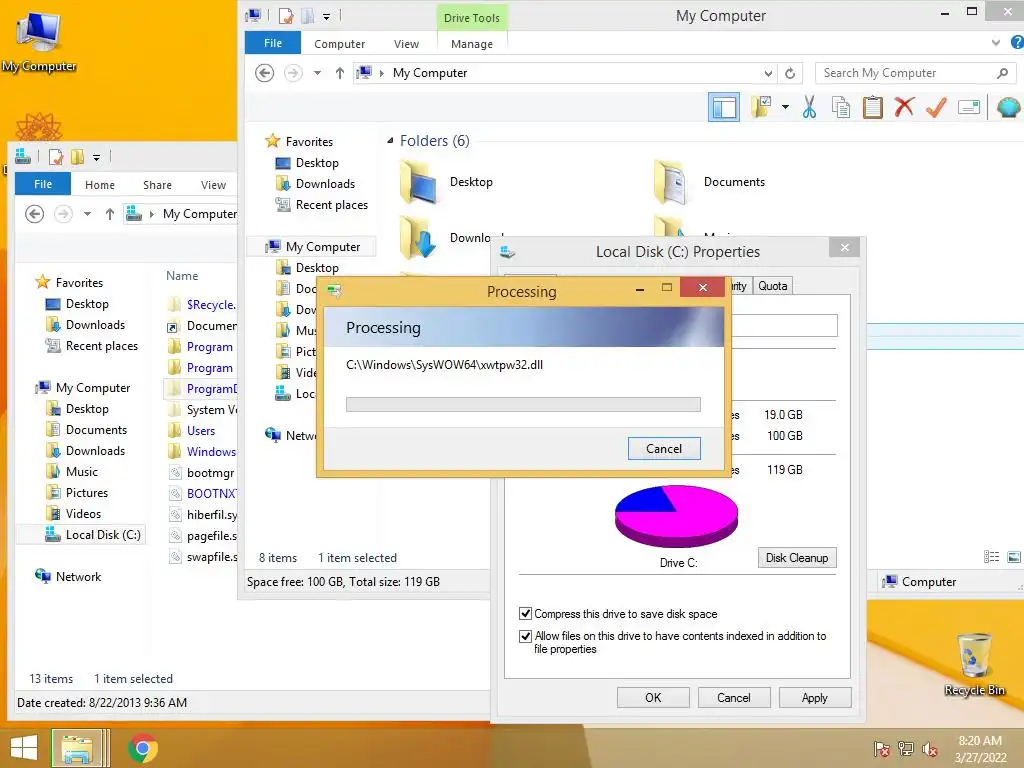
Task: Click the muted volume tray icon
Action: (930, 748)
